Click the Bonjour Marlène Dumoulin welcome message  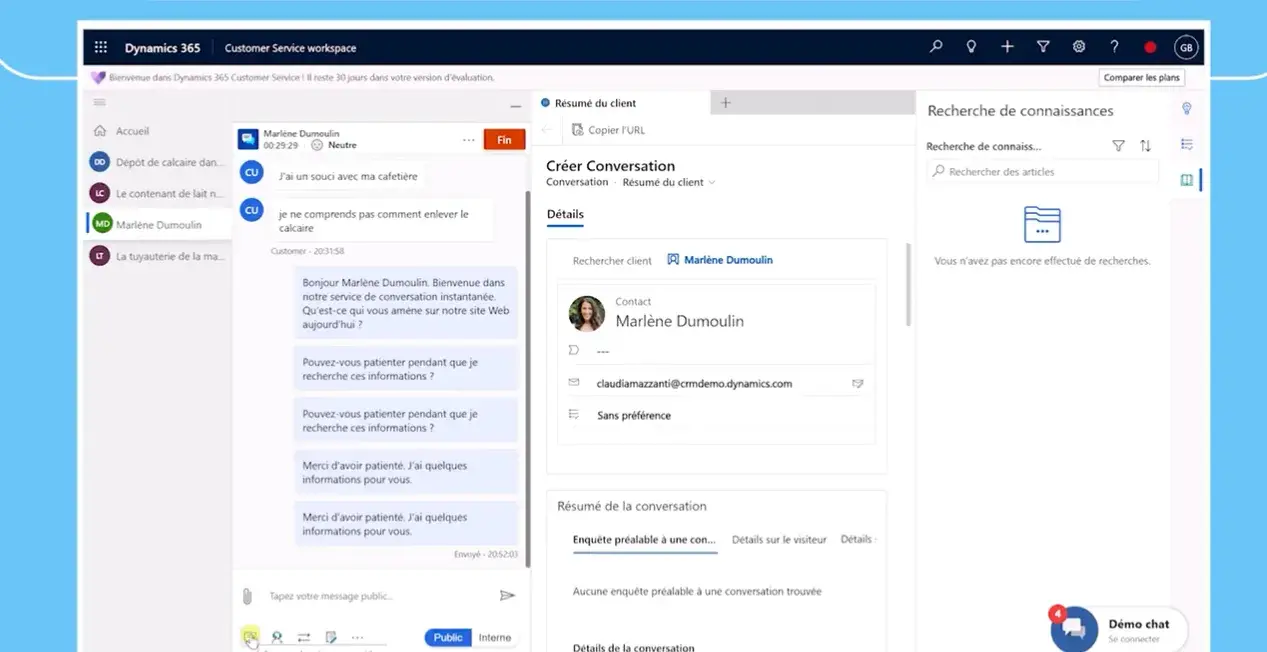pos(405,303)
